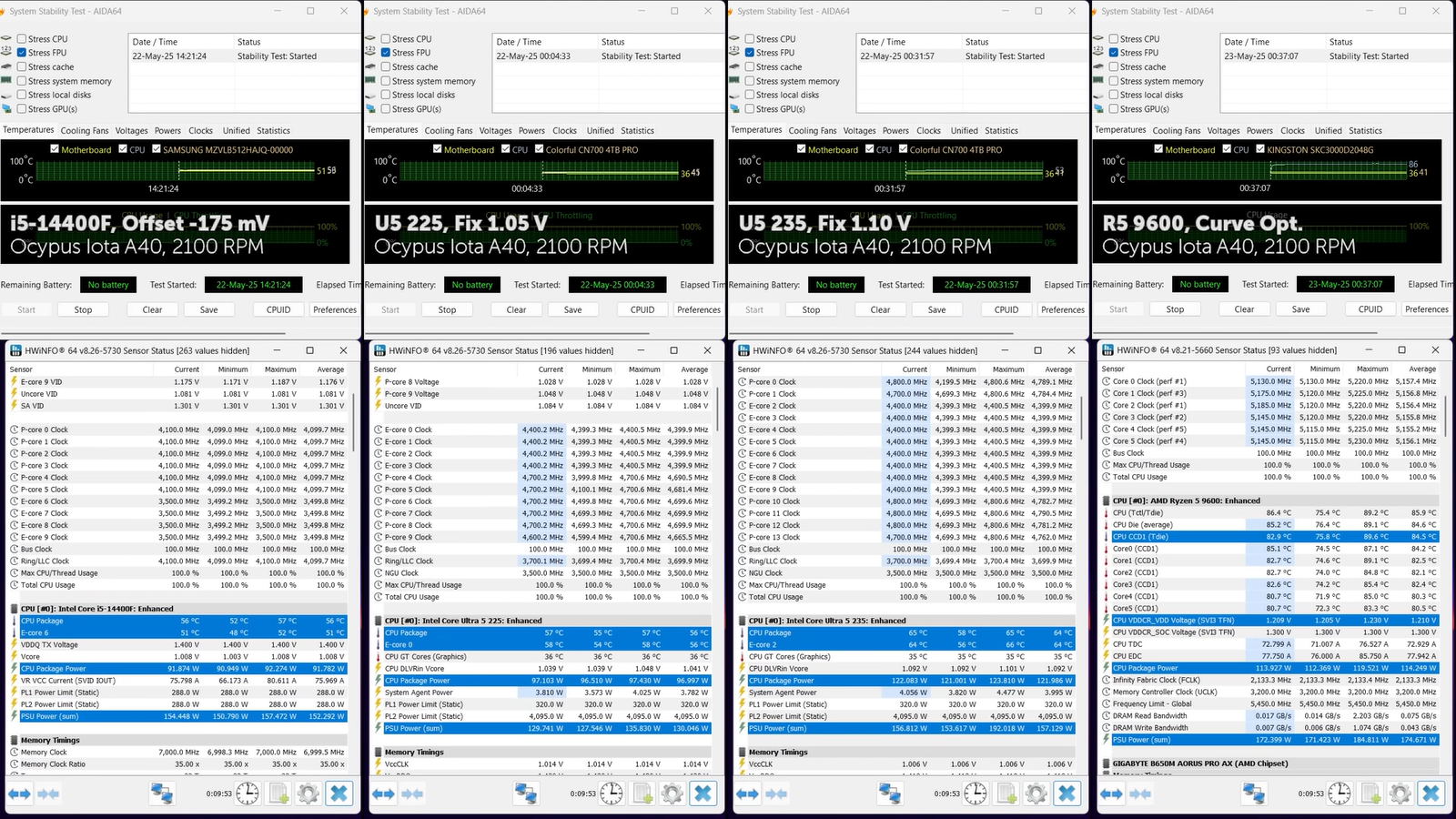Untick the SAMSUNG MZVLB512HAJQ graph checkbox
The width and height of the screenshot is (1456, 819).
click(157, 149)
